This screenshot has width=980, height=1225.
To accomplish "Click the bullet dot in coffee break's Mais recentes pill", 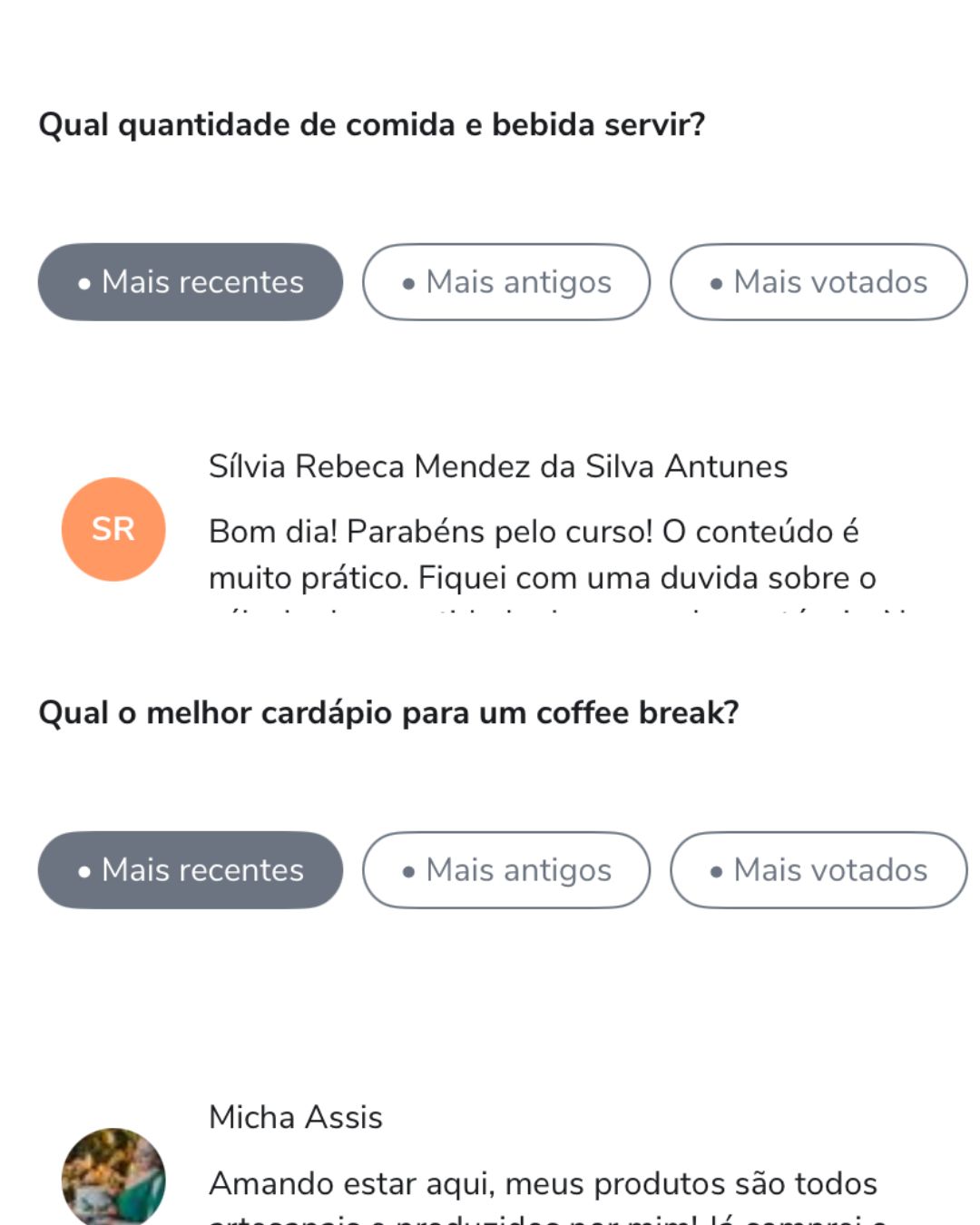I will point(84,872).
